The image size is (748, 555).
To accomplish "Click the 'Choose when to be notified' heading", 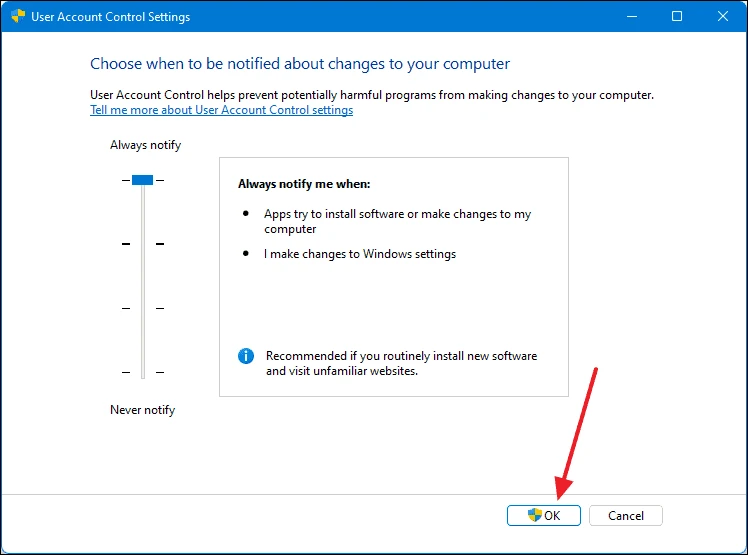I will pos(300,63).
